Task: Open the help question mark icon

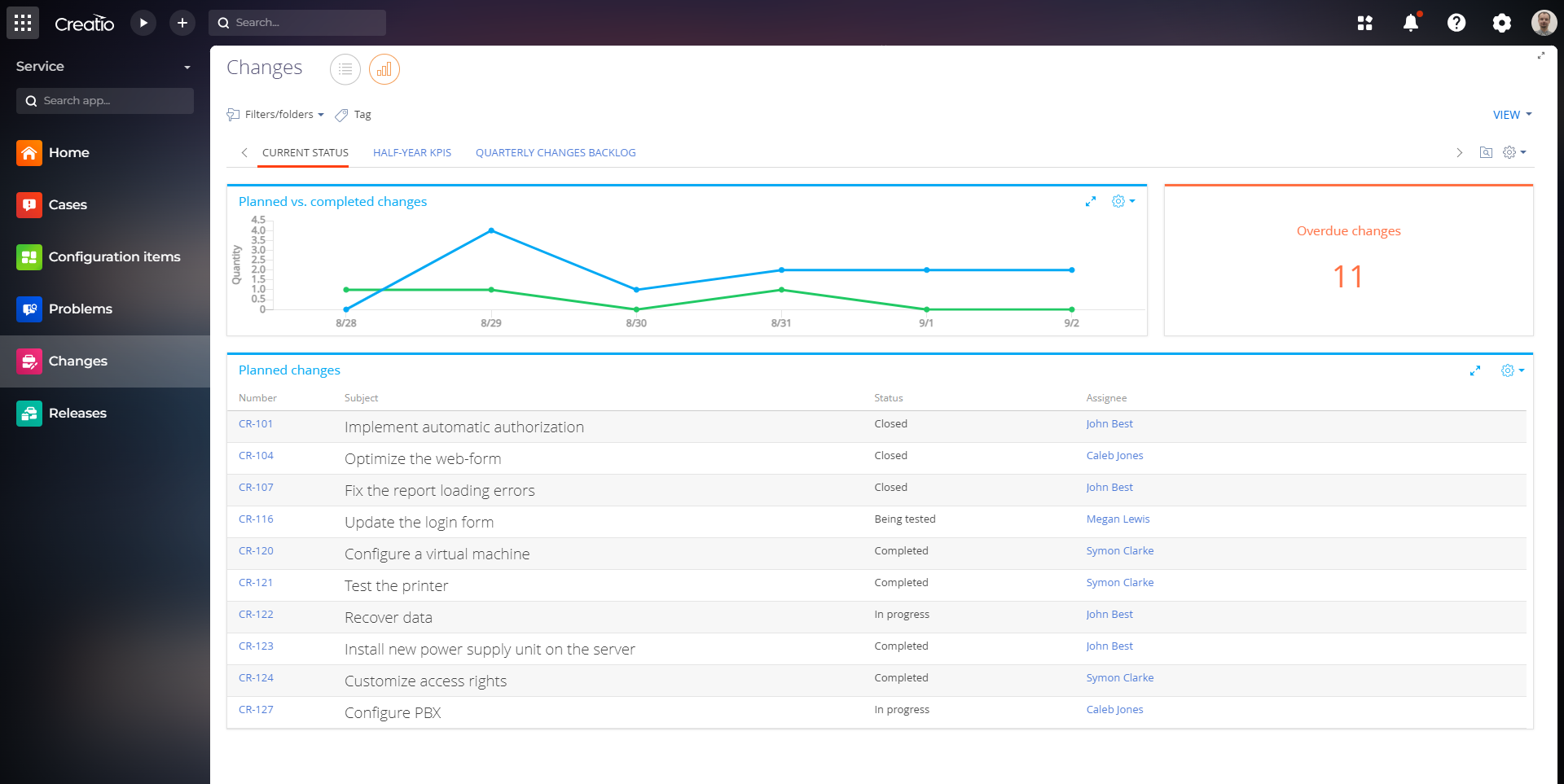Action: click(1456, 23)
